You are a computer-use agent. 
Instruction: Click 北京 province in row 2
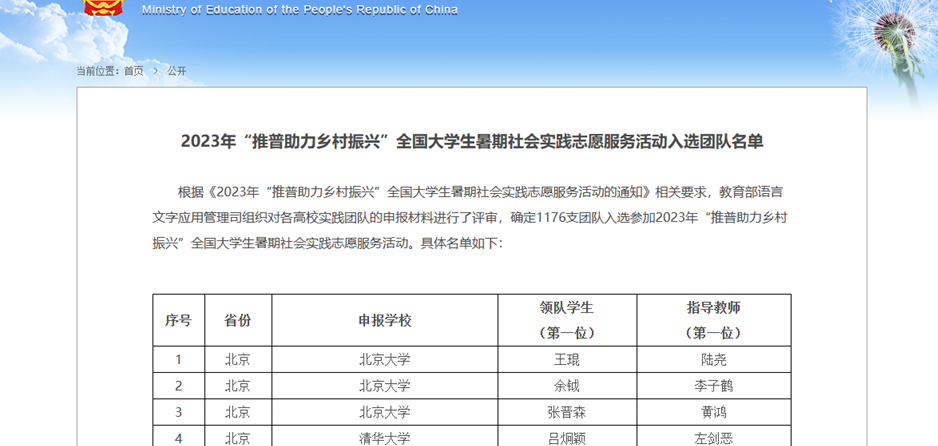pyautogui.click(x=238, y=386)
